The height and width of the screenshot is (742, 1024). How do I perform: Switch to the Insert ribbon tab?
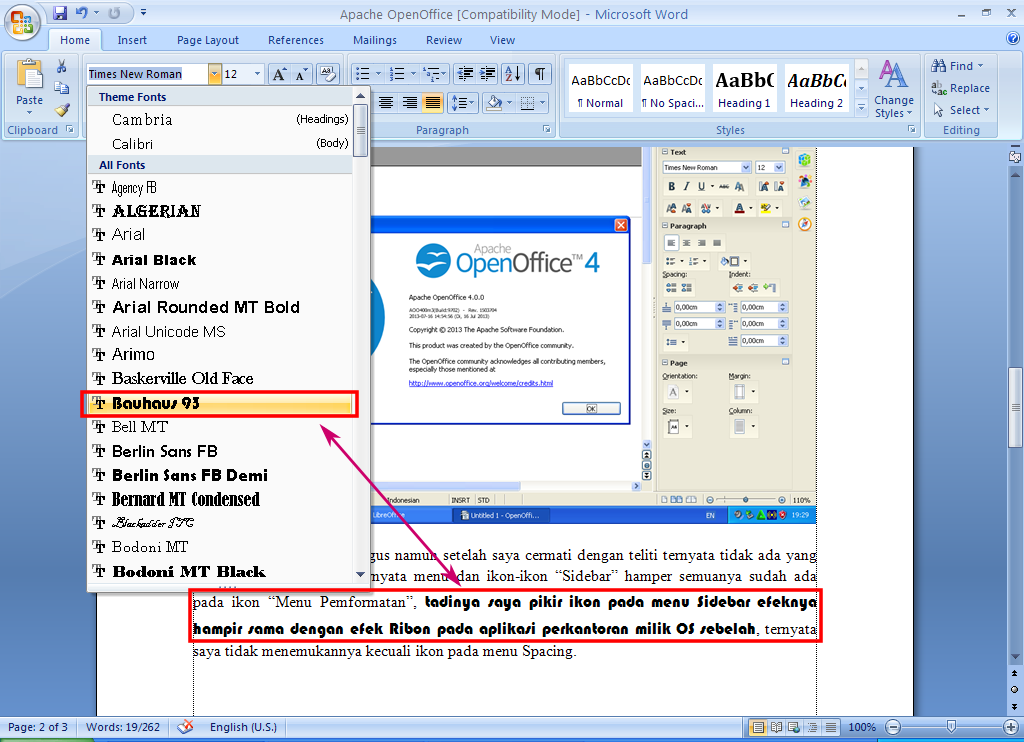point(132,40)
